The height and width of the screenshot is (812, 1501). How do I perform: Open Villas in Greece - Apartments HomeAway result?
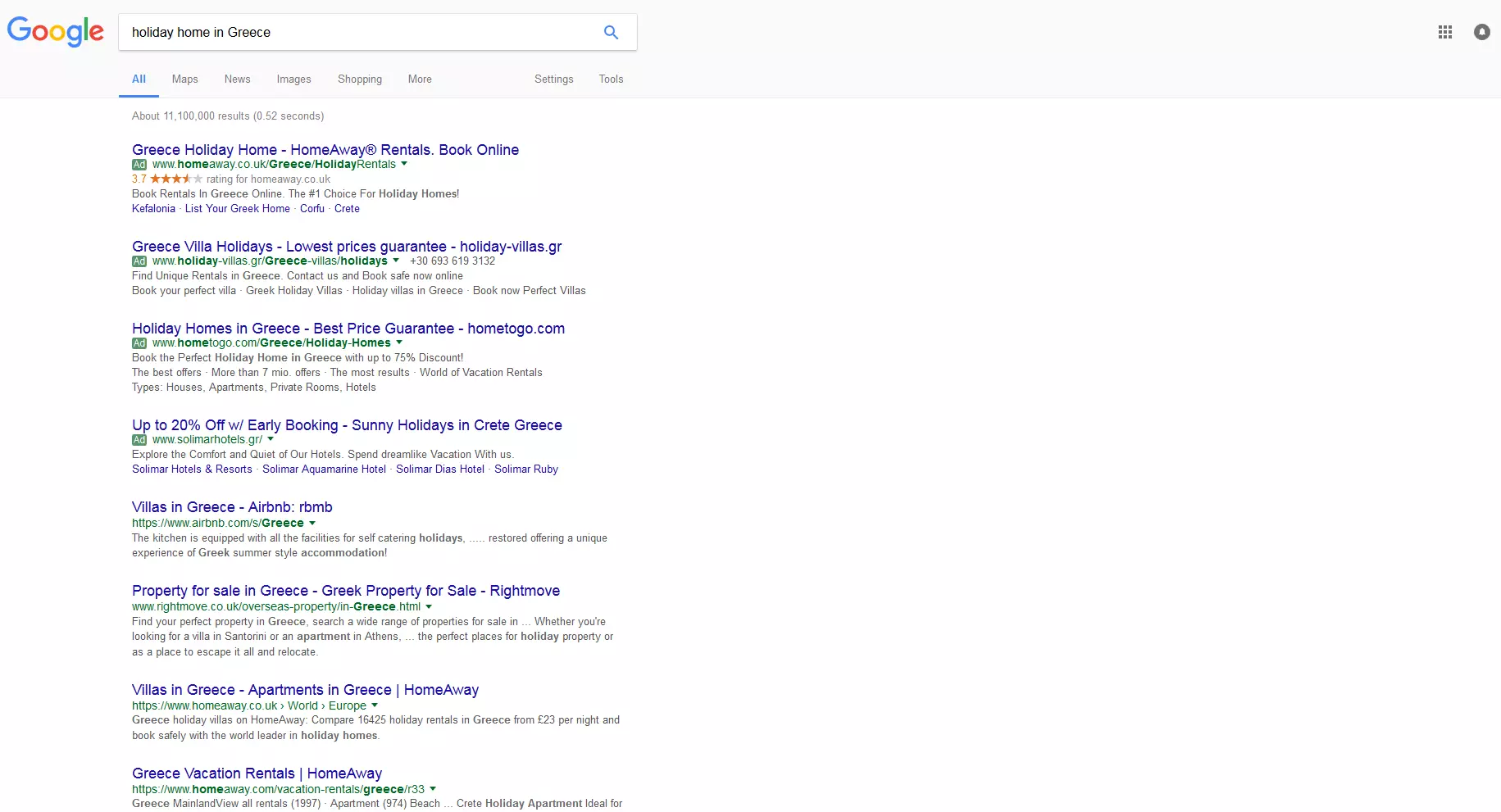(305, 690)
